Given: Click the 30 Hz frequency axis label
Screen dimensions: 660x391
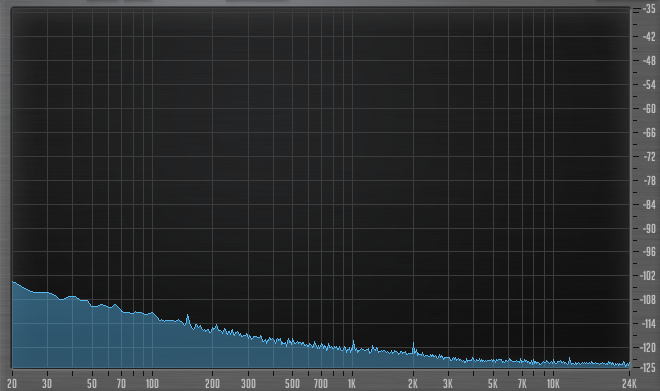Looking at the screenshot, I should point(47,383).
